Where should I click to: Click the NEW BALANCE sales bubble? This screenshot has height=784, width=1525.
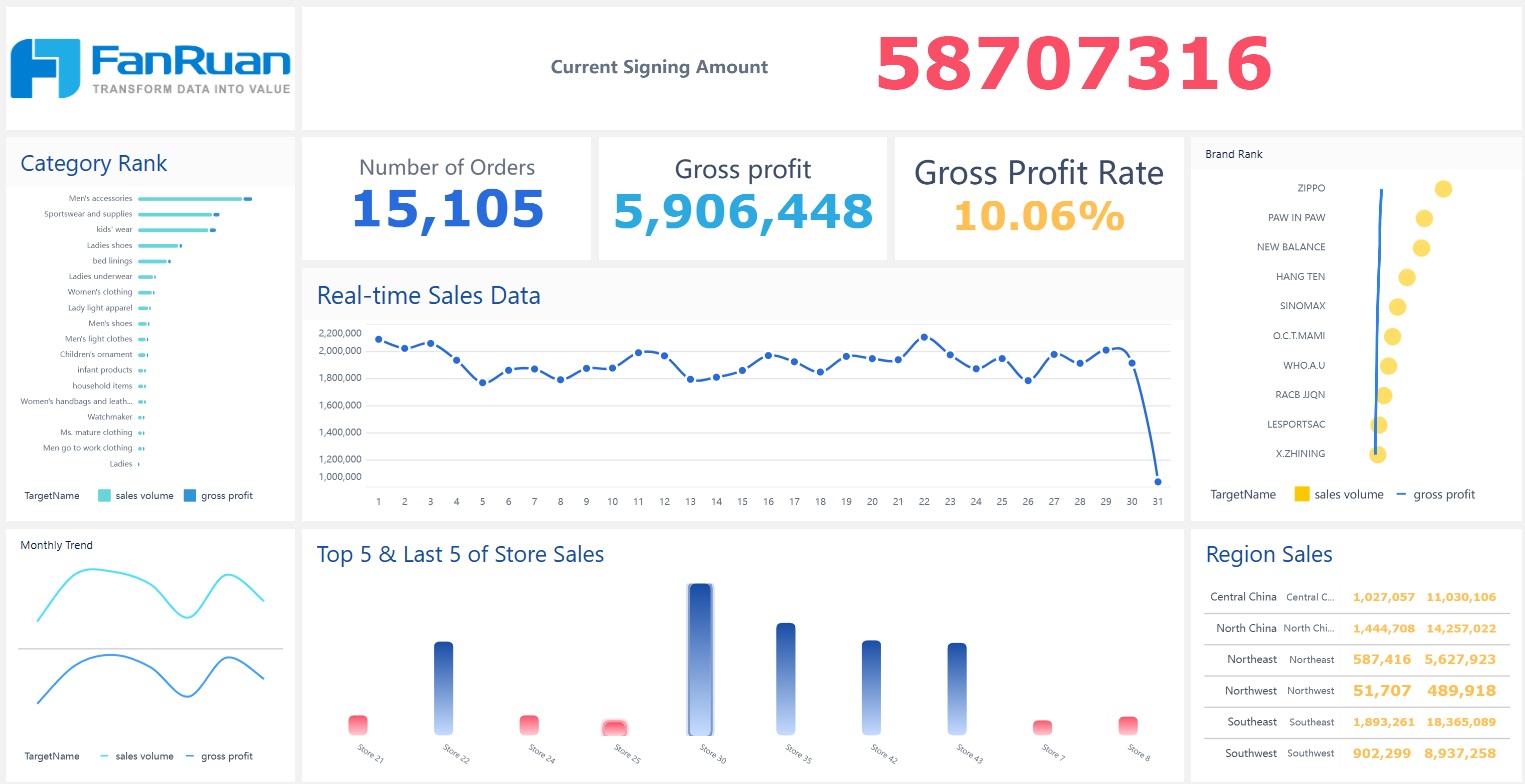tap(1421, 248)
